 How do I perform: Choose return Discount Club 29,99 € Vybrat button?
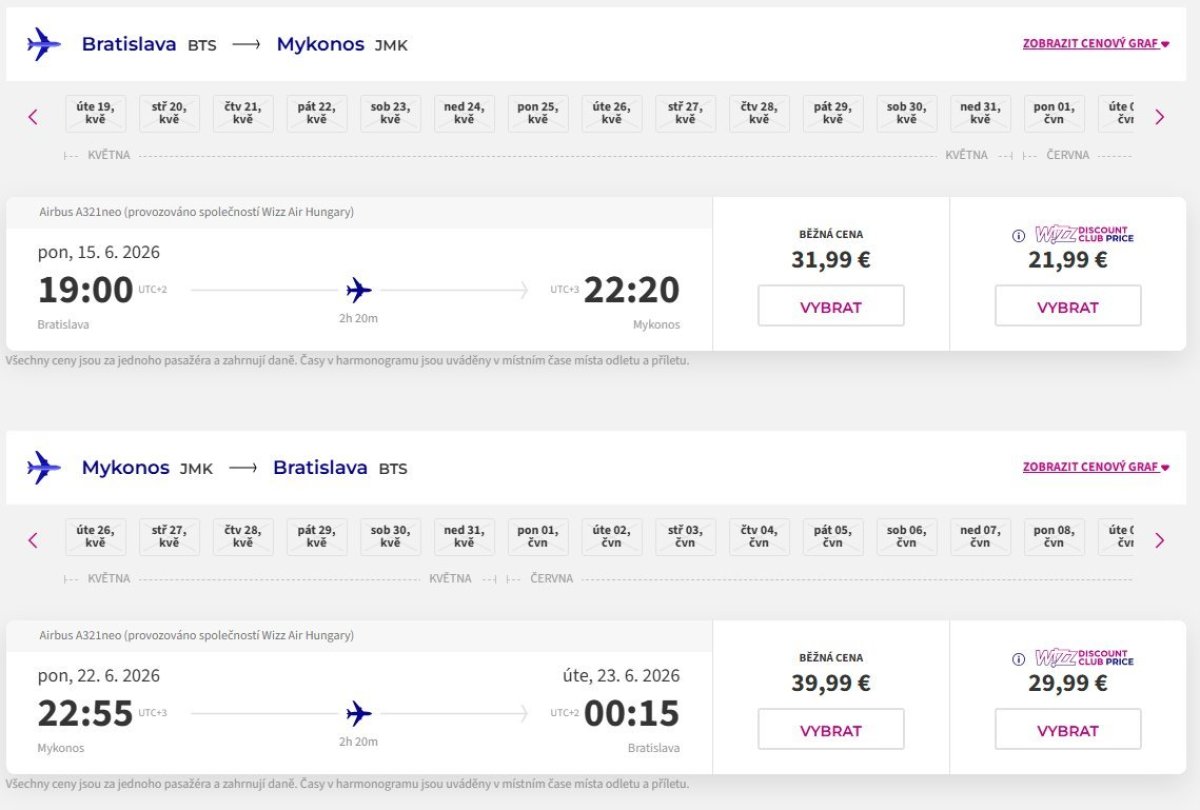point(1067,730)
